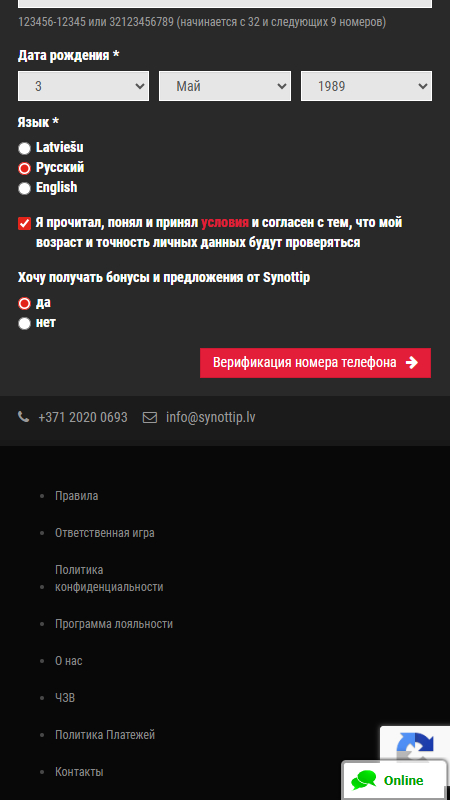Image resolution: width=450 pixels, height=800 pixels.
Task: Open the birth day dropdown showing 3
Action: 83,86
